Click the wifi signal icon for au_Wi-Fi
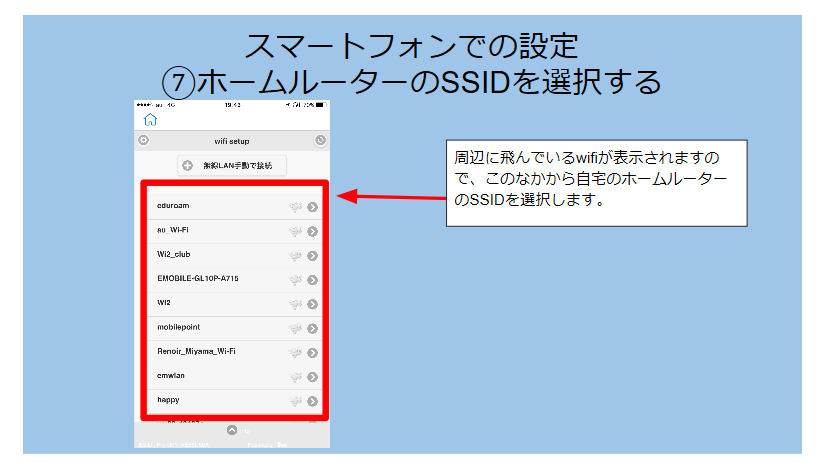The image size is (825, 469). click(x=295, y=232)
